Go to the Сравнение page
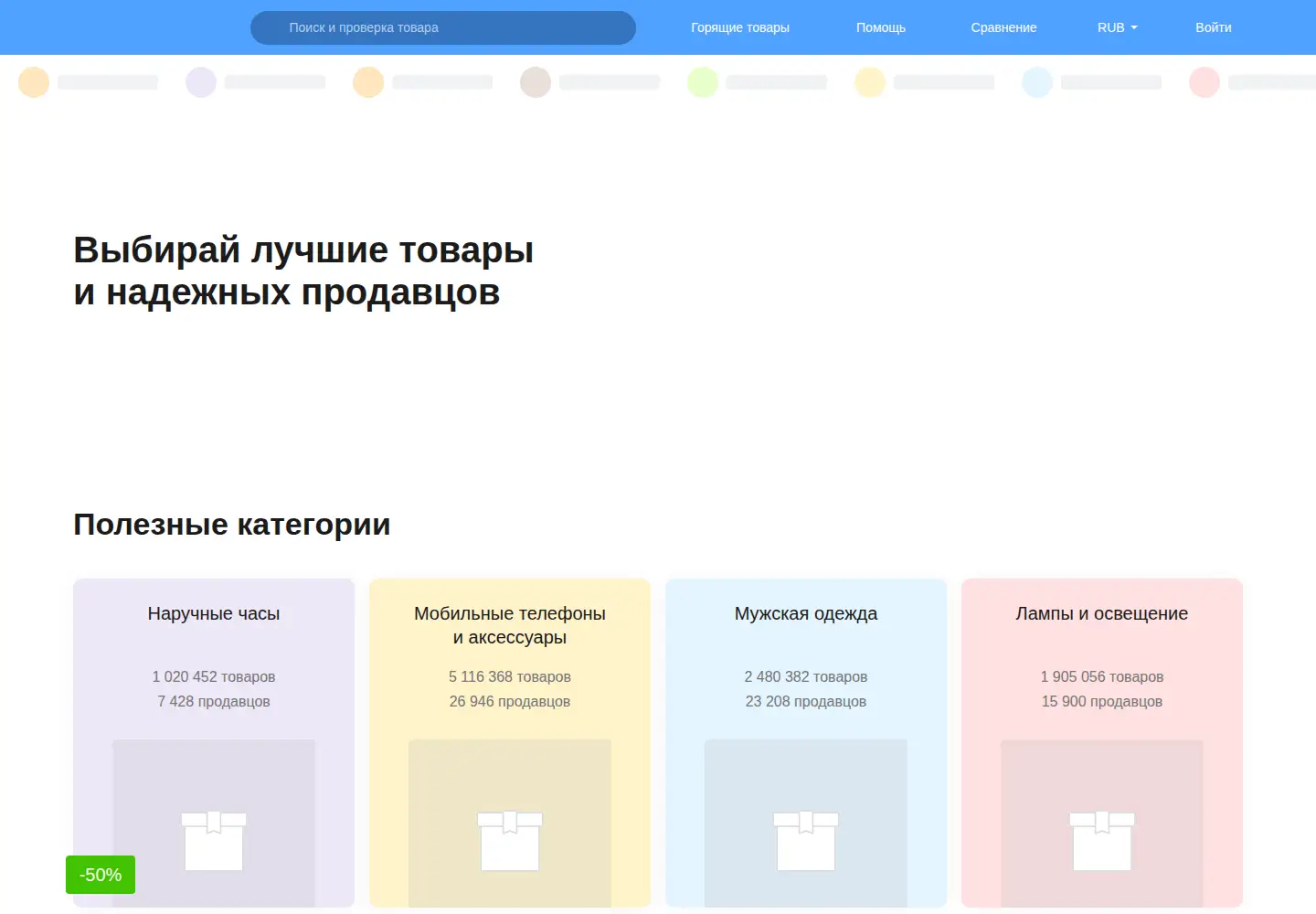 1003,27
